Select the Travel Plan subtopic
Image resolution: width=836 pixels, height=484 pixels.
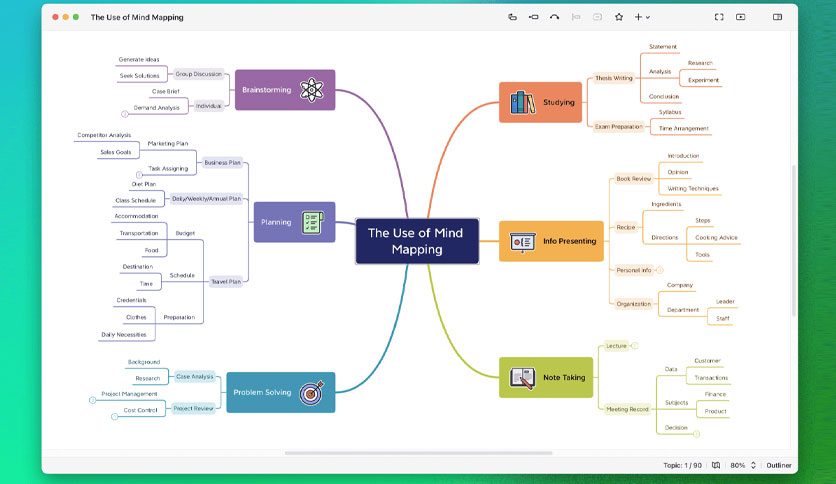[x=226, y=281]
